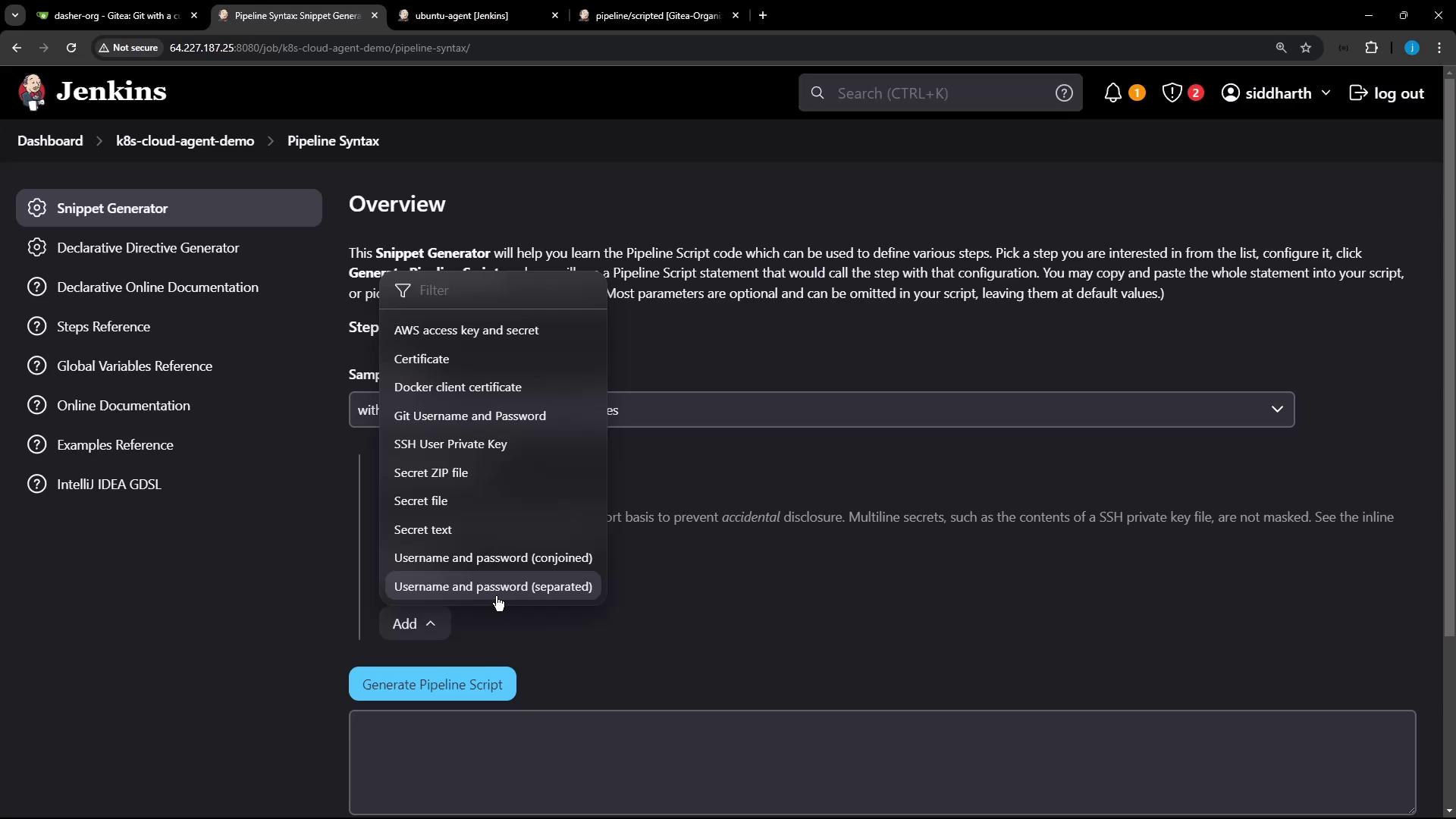The width and height of the screenshot is (1456, 819).
Task: Go to k8s-cloud-agent-demo breadcrumb
Action: click(185, 141)
